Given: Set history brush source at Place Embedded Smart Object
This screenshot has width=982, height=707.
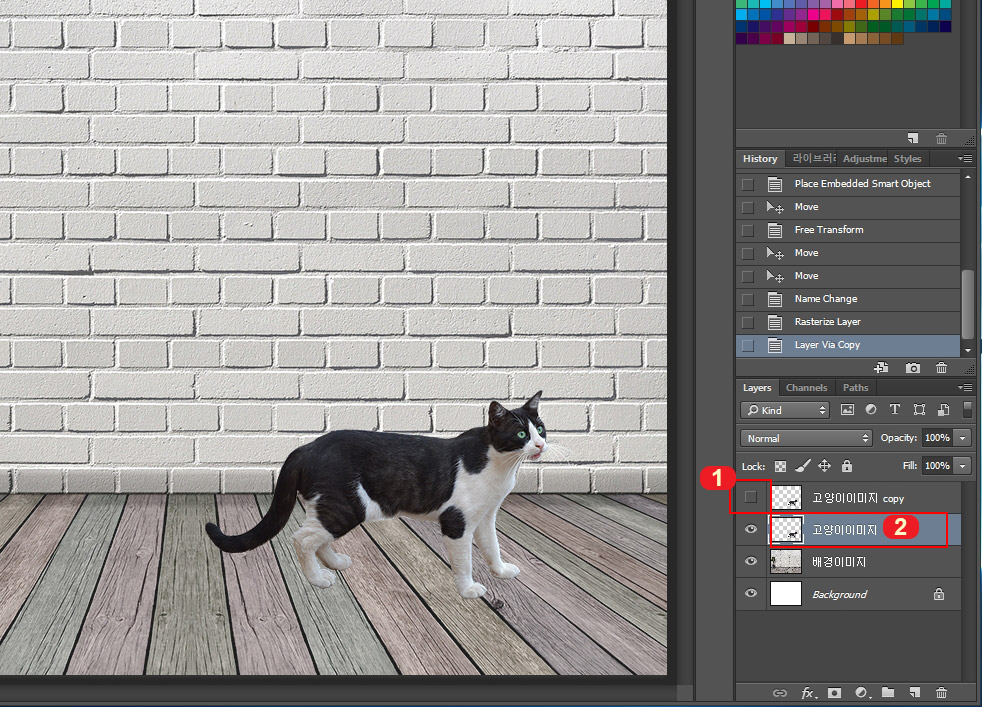Looking at the screenshot, I should coord(747,184).
